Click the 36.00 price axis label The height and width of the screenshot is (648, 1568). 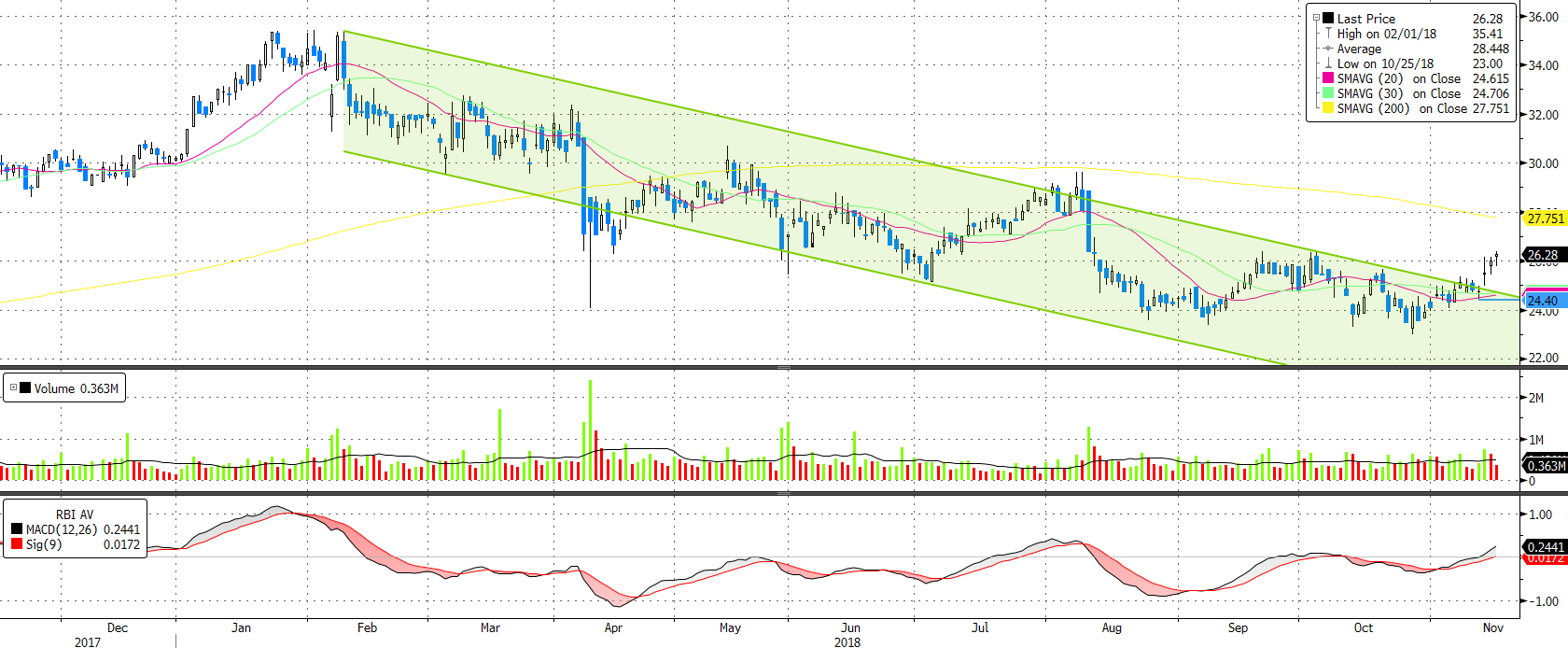[1543, 17]
